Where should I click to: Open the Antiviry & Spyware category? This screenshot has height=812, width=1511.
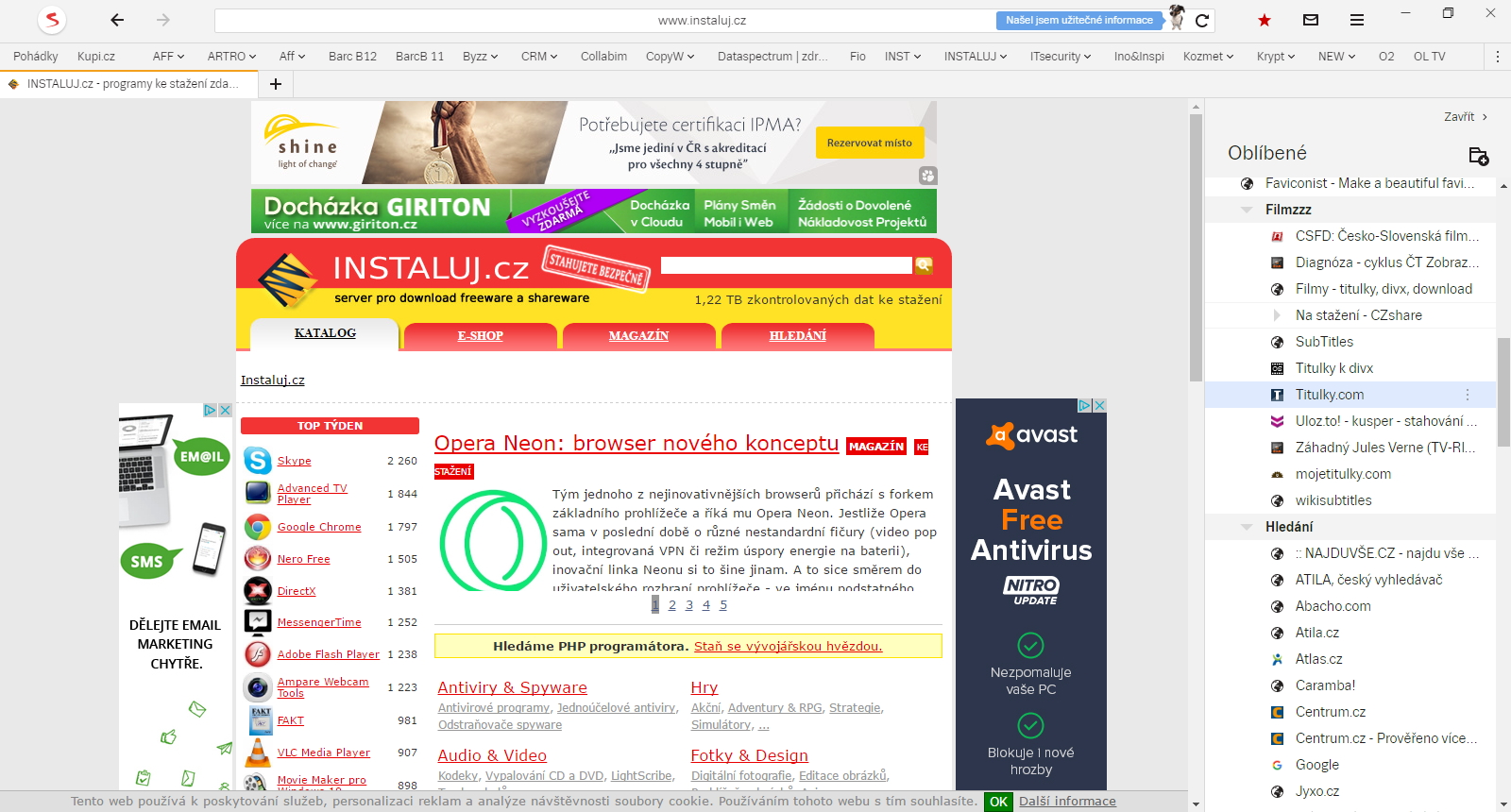point(512,687)
